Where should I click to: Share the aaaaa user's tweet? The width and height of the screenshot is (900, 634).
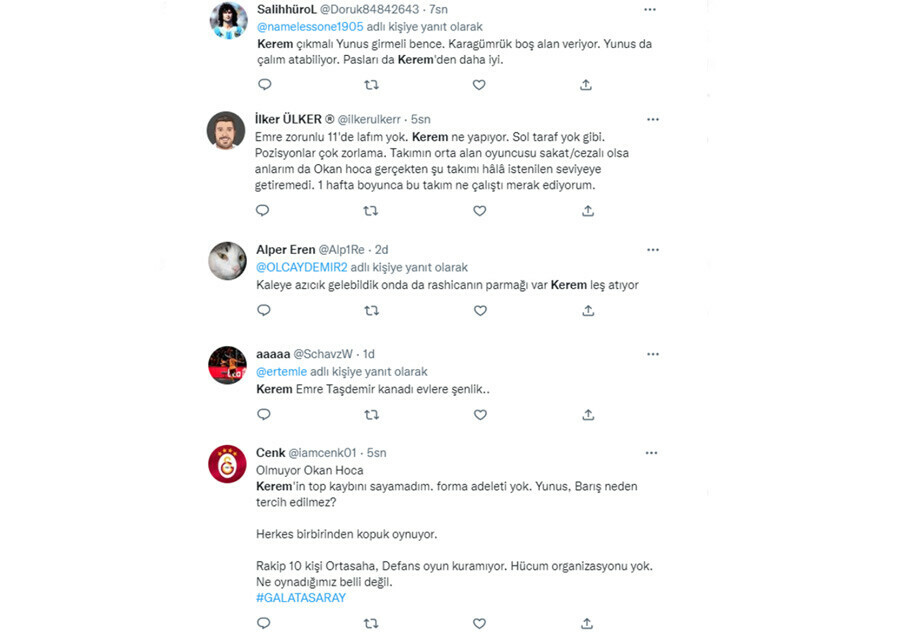[x=588, y=414]
